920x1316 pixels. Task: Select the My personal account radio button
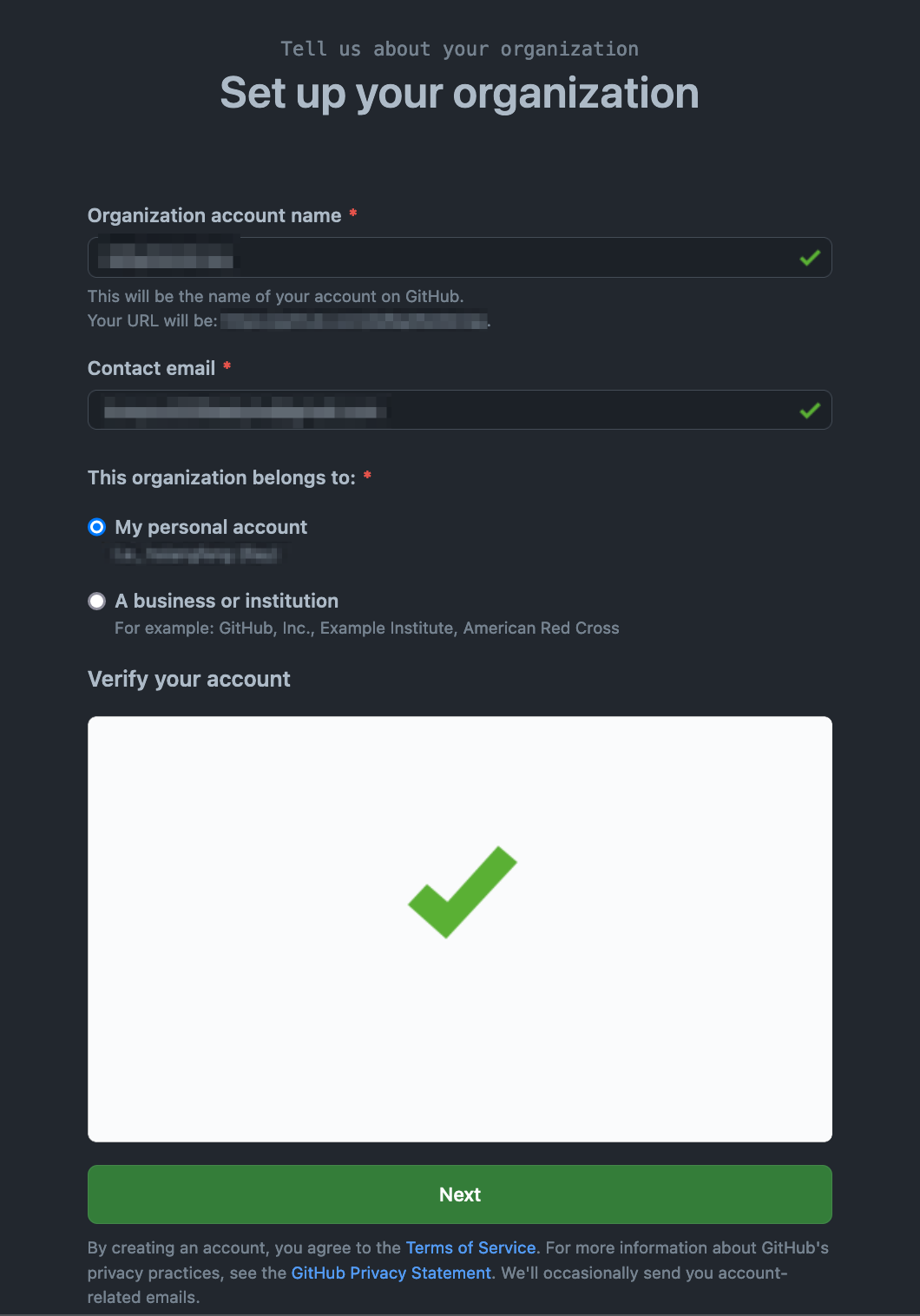[x=97, y=527]
